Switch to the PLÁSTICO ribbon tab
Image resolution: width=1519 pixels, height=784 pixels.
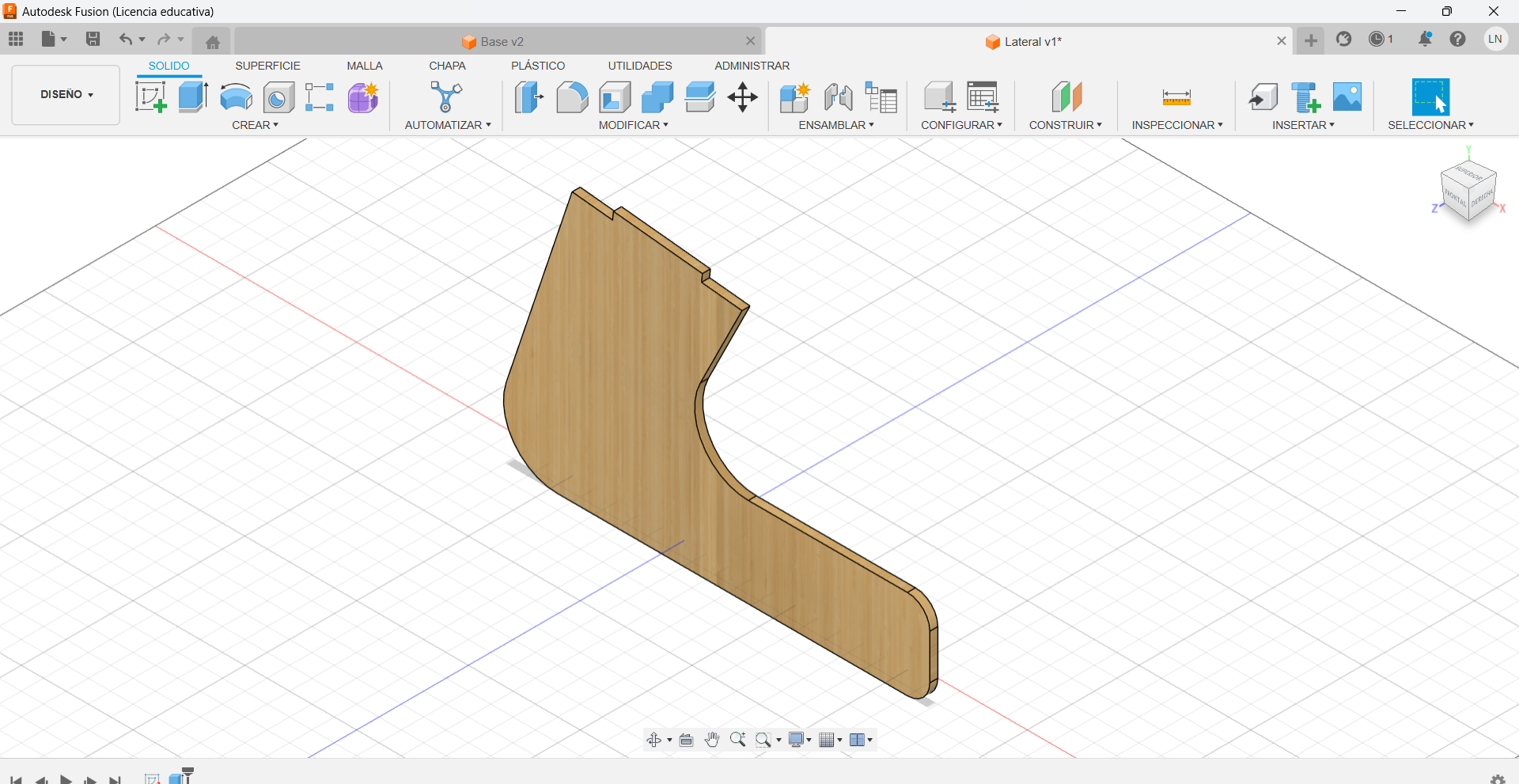point(538,66)
